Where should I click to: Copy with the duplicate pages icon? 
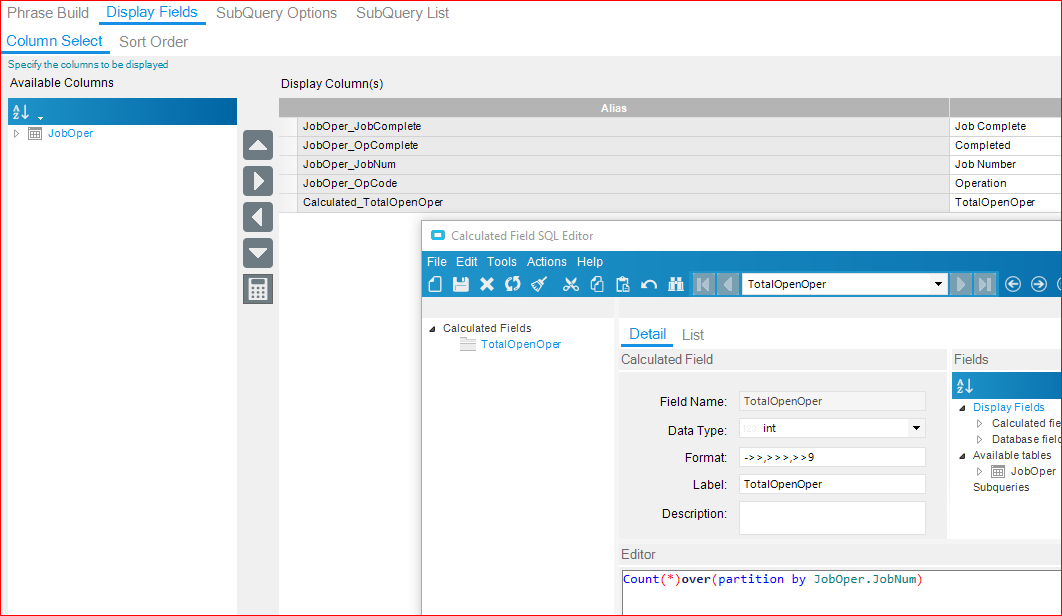pos(597,284)
